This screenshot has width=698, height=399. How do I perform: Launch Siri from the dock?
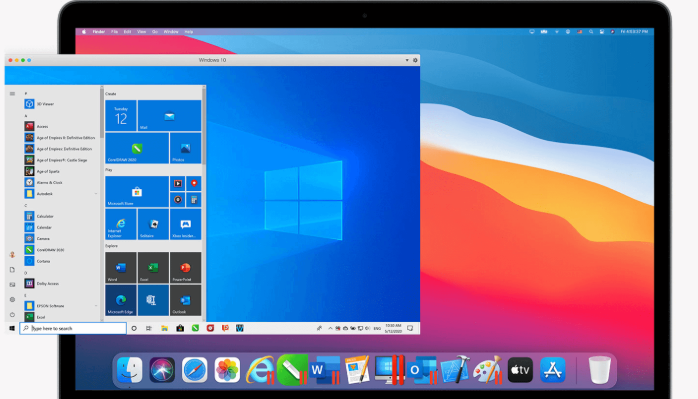tap(162, 370)
